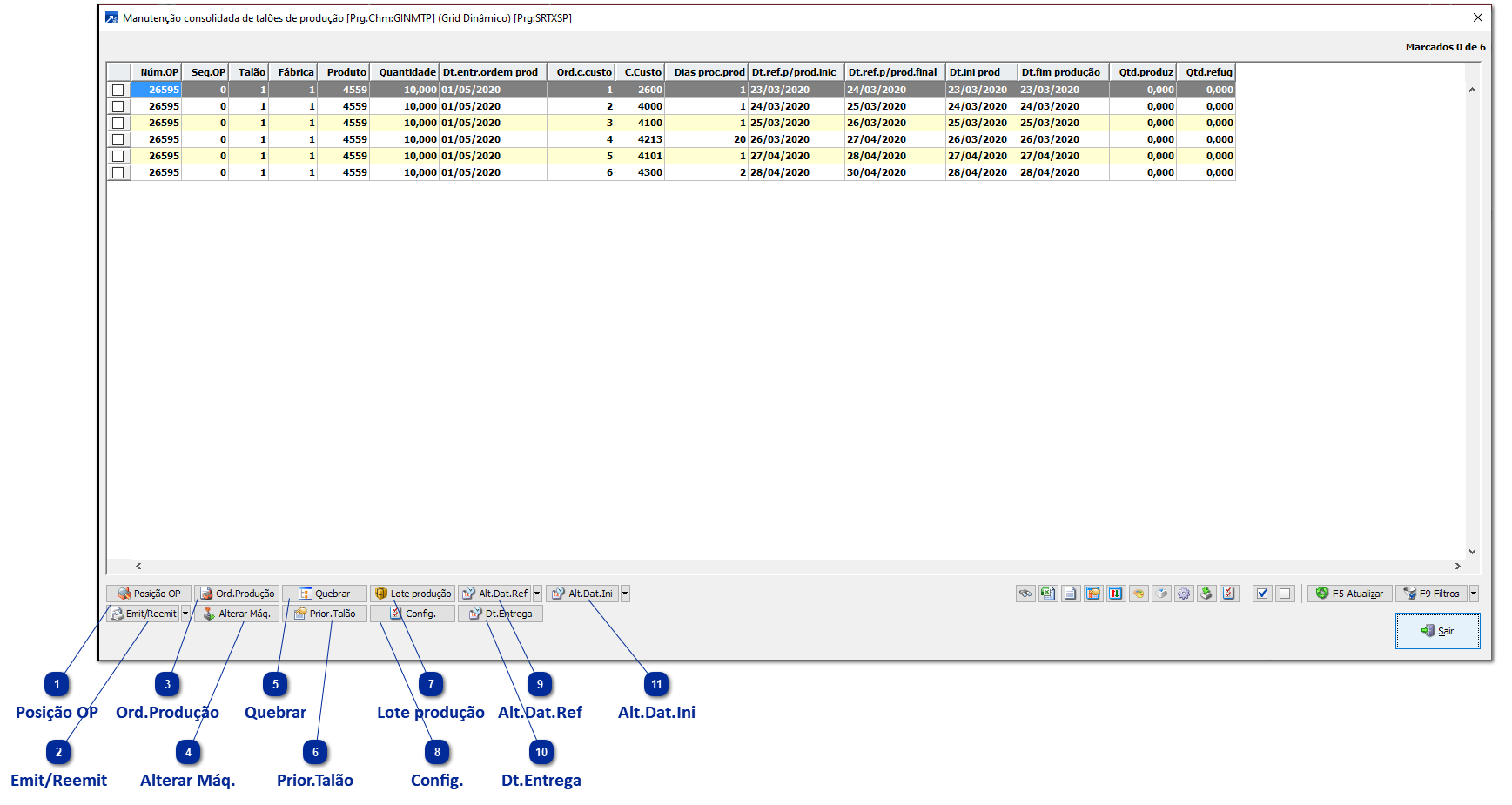Click the grid's vertical scroll up arrow

[x=1472, y=90]
